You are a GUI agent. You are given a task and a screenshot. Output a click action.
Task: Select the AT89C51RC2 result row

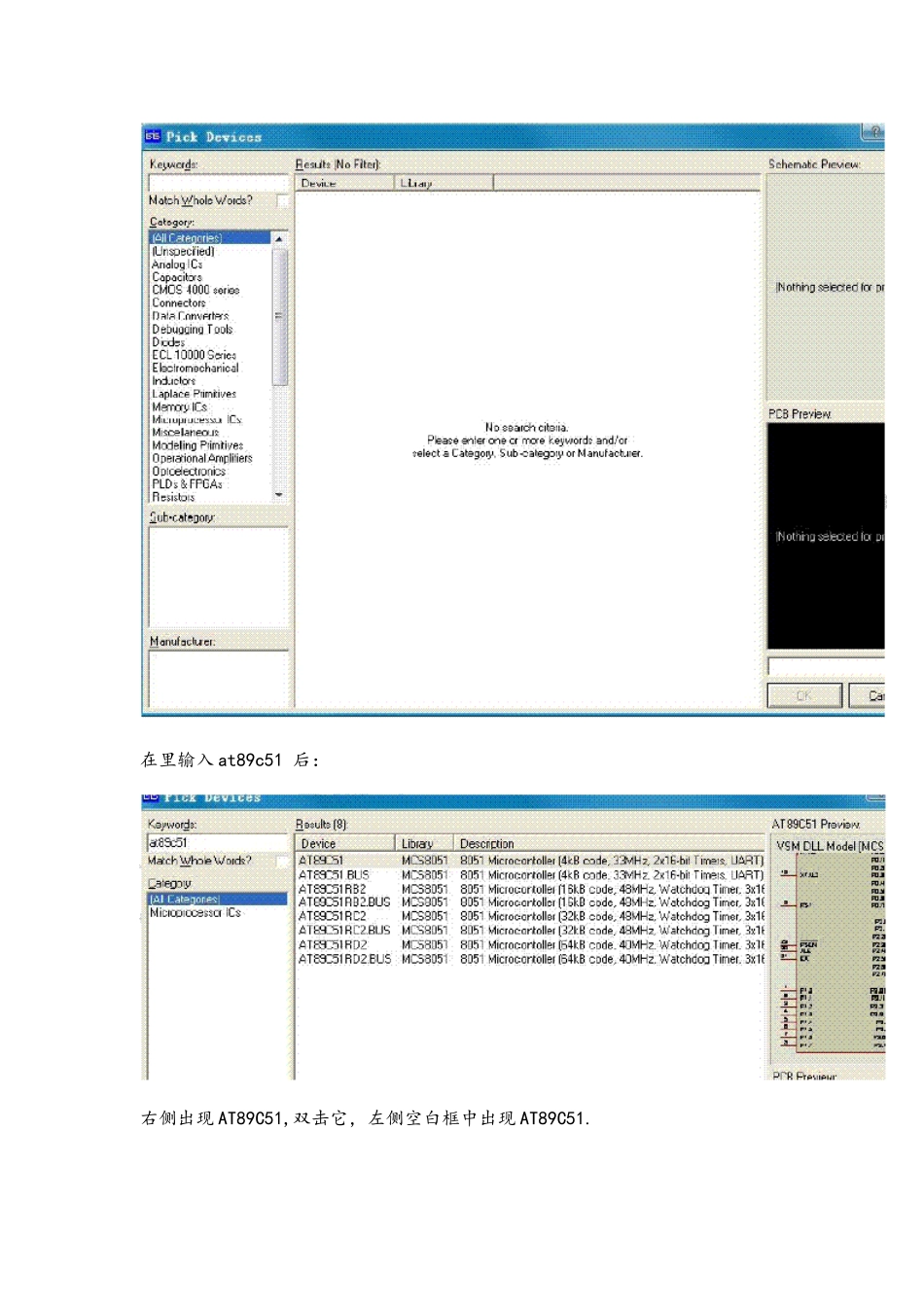530,916
